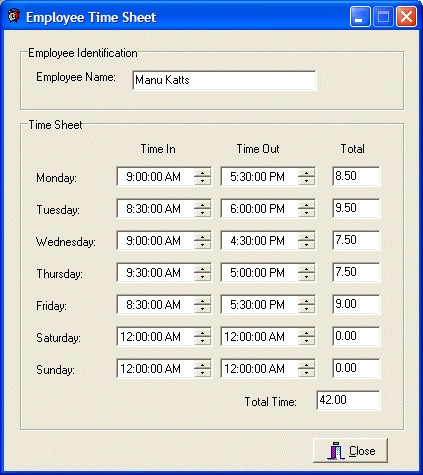
Task: Select Tuesday Total box showing 9.50
Action: (356, 208)
